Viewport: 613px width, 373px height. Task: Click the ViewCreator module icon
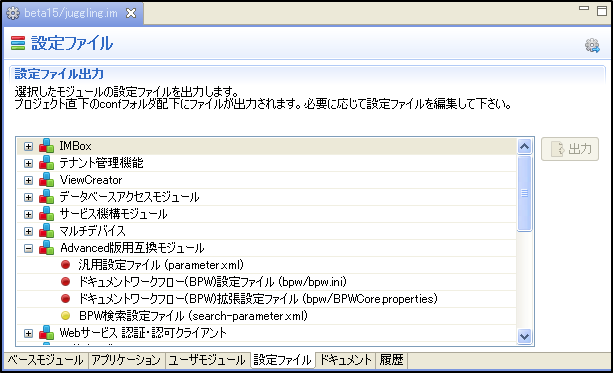[x=47, y=180]
